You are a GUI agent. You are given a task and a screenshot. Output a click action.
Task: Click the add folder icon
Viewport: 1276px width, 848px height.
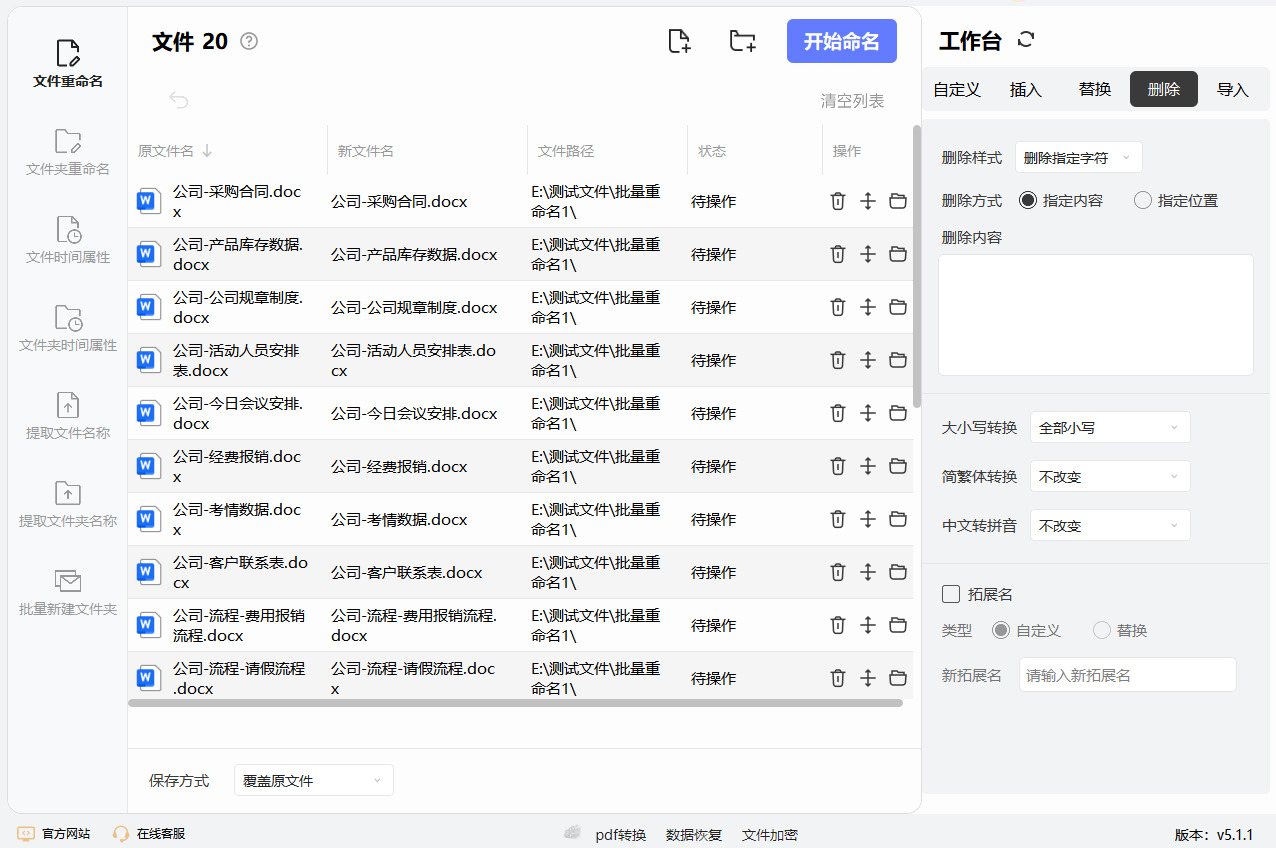pos(742,41)
